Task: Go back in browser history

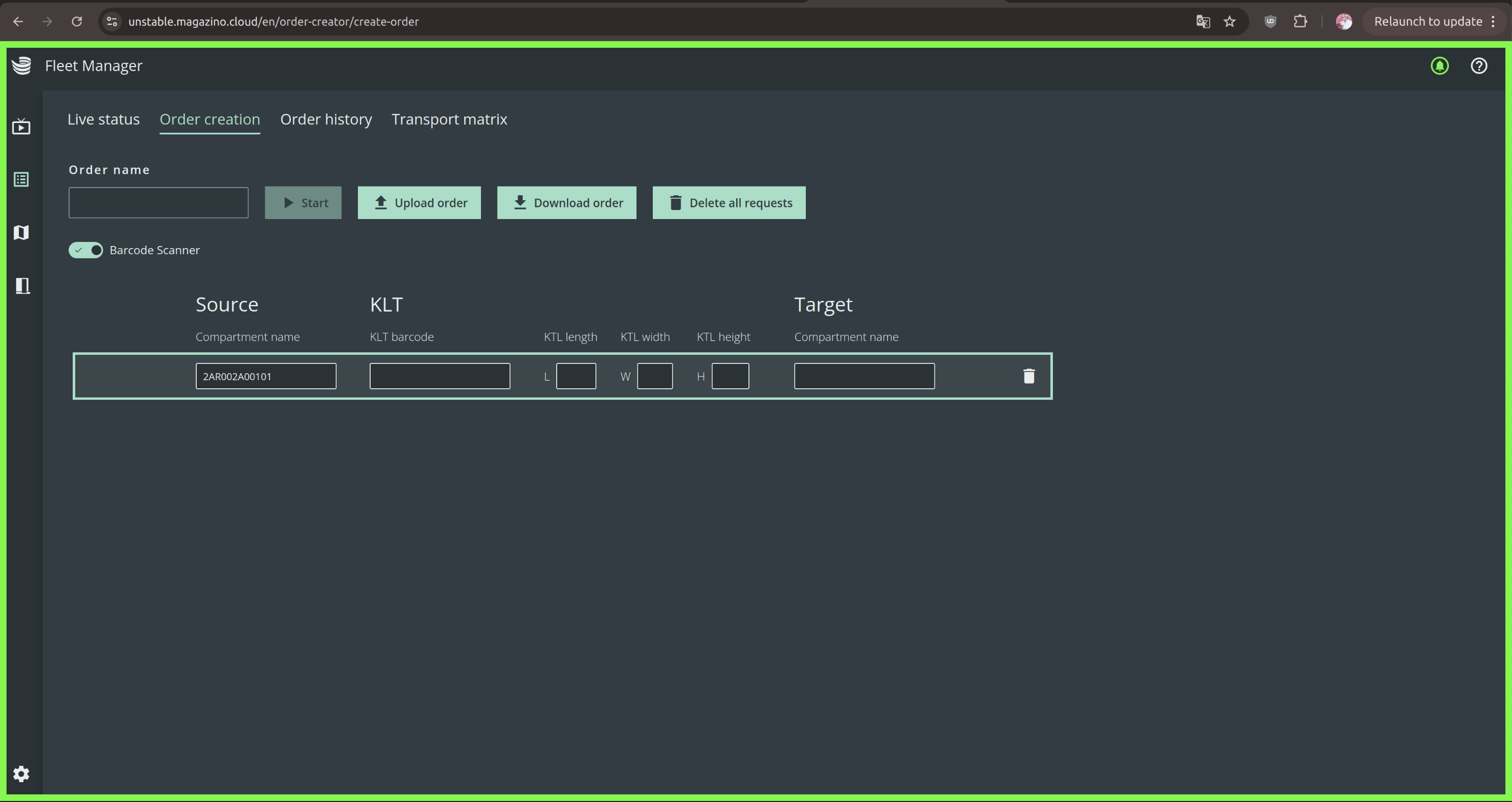Action: (x=18, y=22)
